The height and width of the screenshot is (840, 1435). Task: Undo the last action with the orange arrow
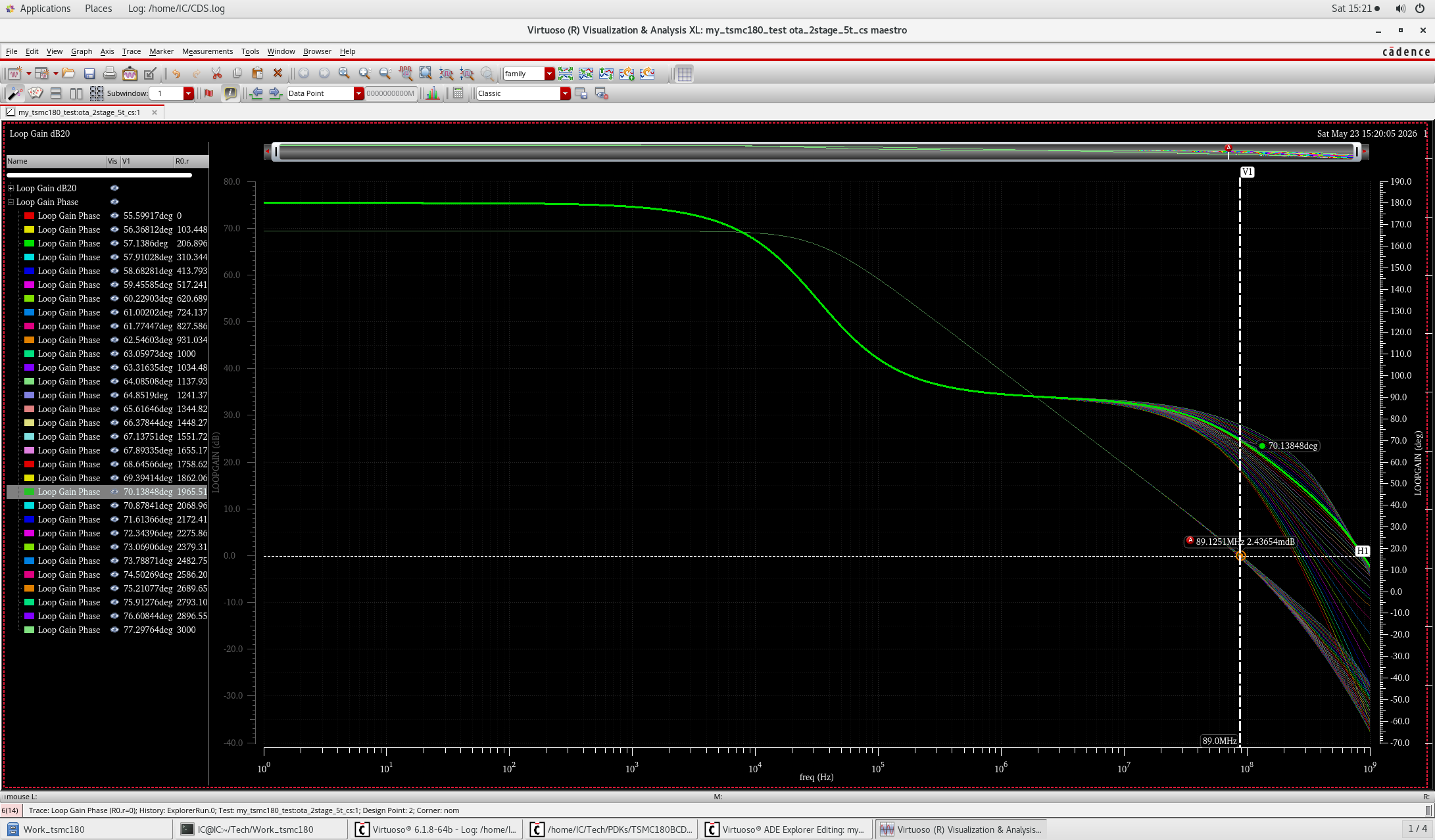[x=176, y=74]
